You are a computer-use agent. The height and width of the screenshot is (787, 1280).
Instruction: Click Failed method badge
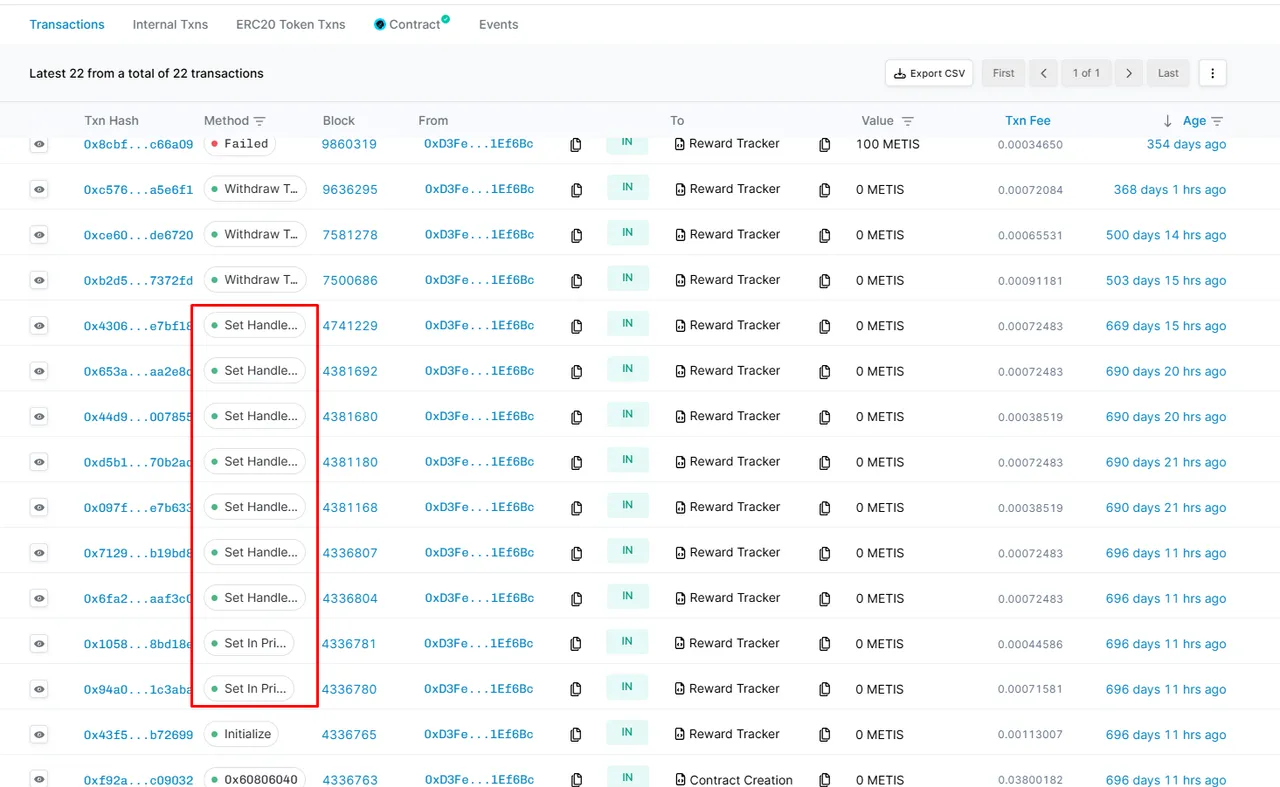[x=240, y=144]
